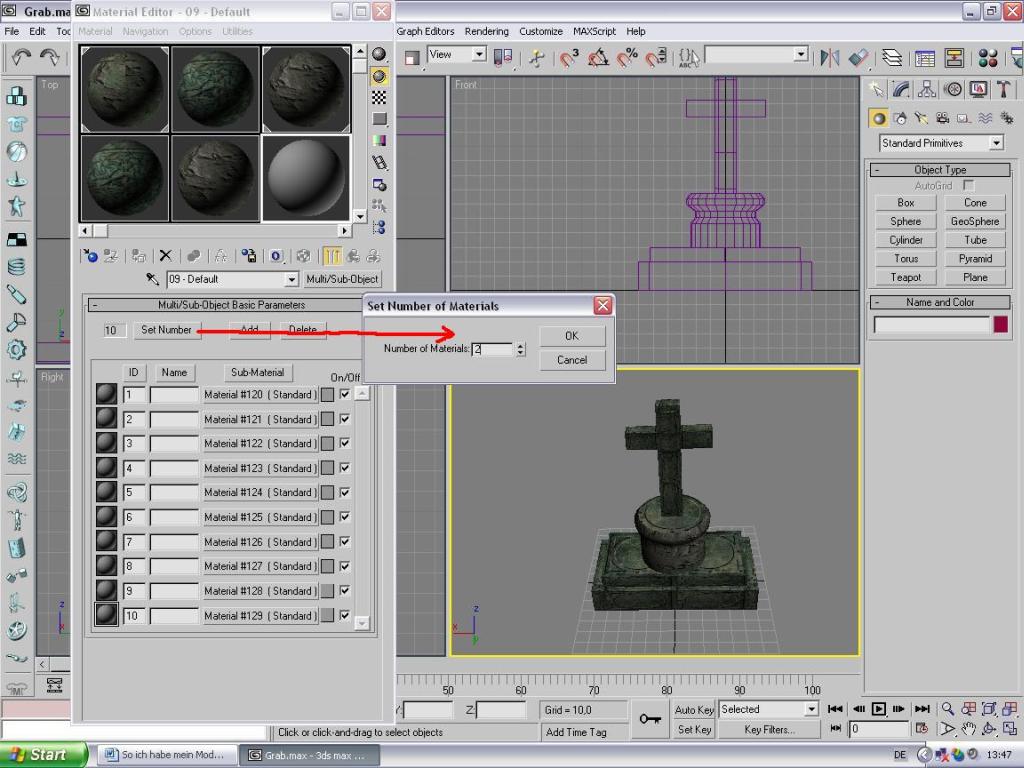The width and height of the screenshot is (1024, 768).
Task: Toggle the AutoGrid checkbox
Action: coord(969,185)
